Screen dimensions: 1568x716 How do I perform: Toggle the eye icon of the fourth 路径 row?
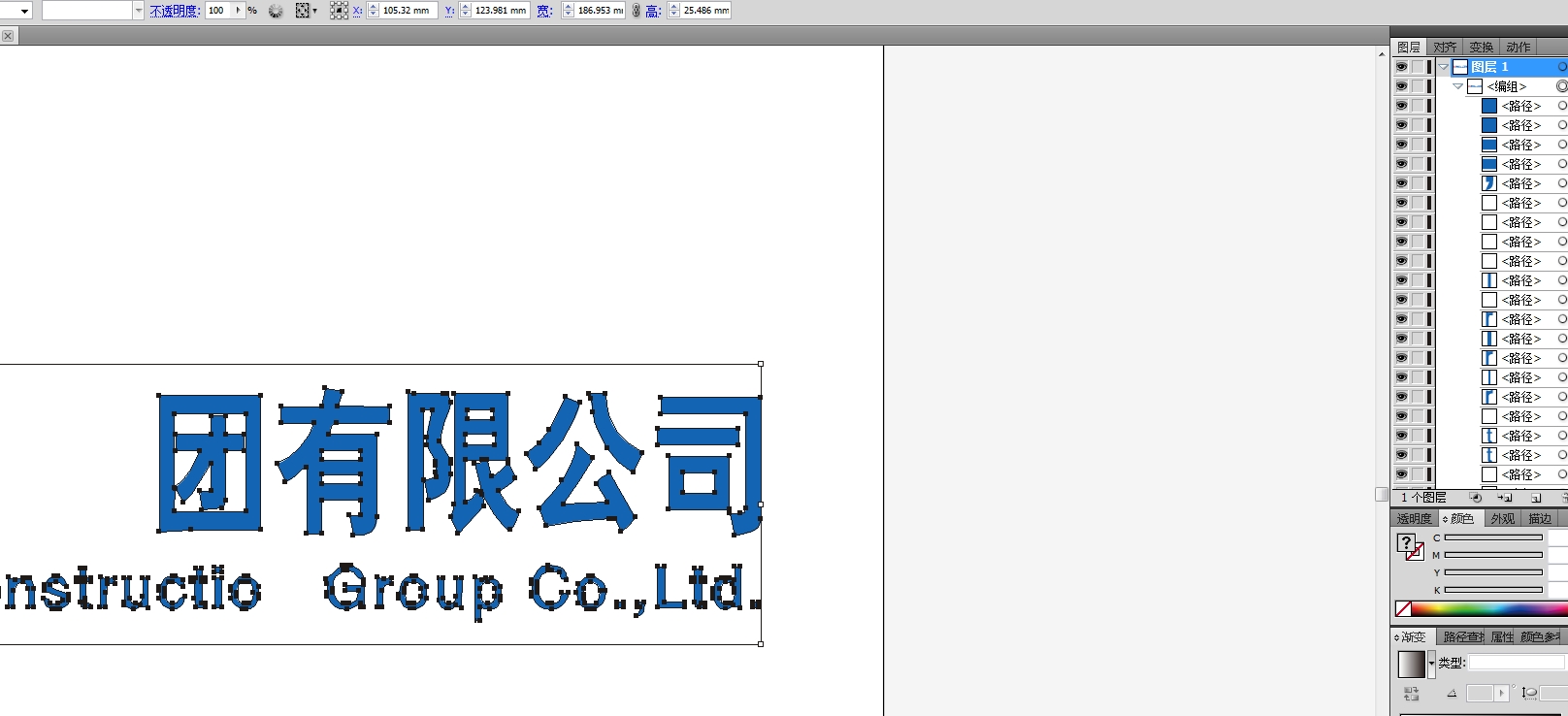(x=1401, y=164)
